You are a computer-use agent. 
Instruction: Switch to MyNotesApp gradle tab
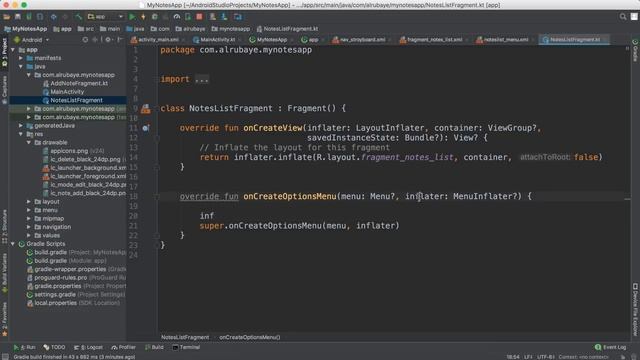point(268,40)
